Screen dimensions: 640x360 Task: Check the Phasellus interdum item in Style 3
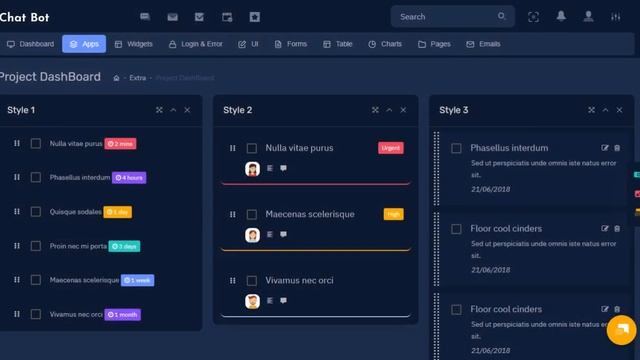456,148
